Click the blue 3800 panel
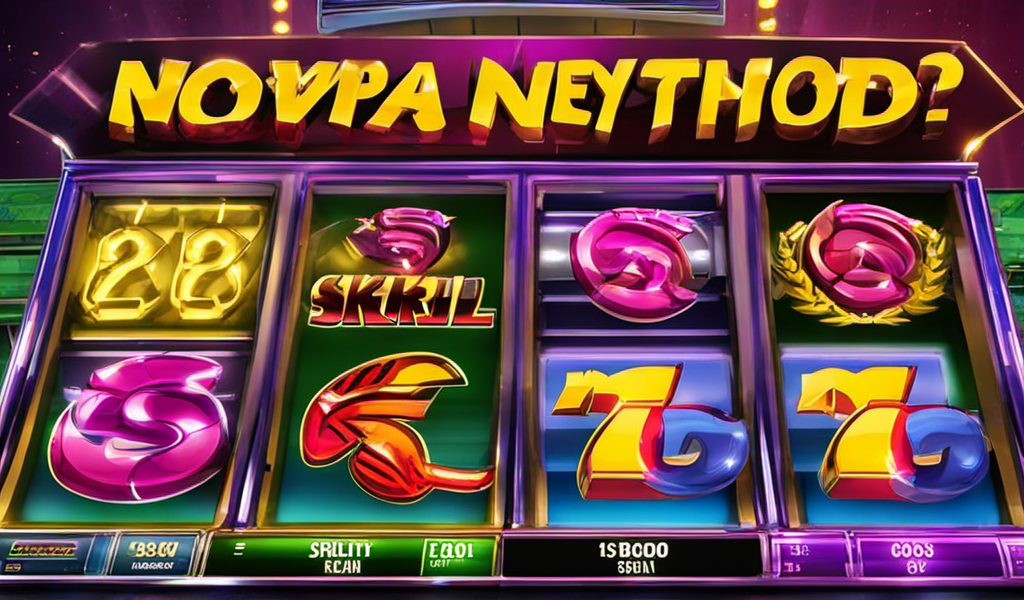Screen dimensions: 1024x600 [x=154, y=556]
